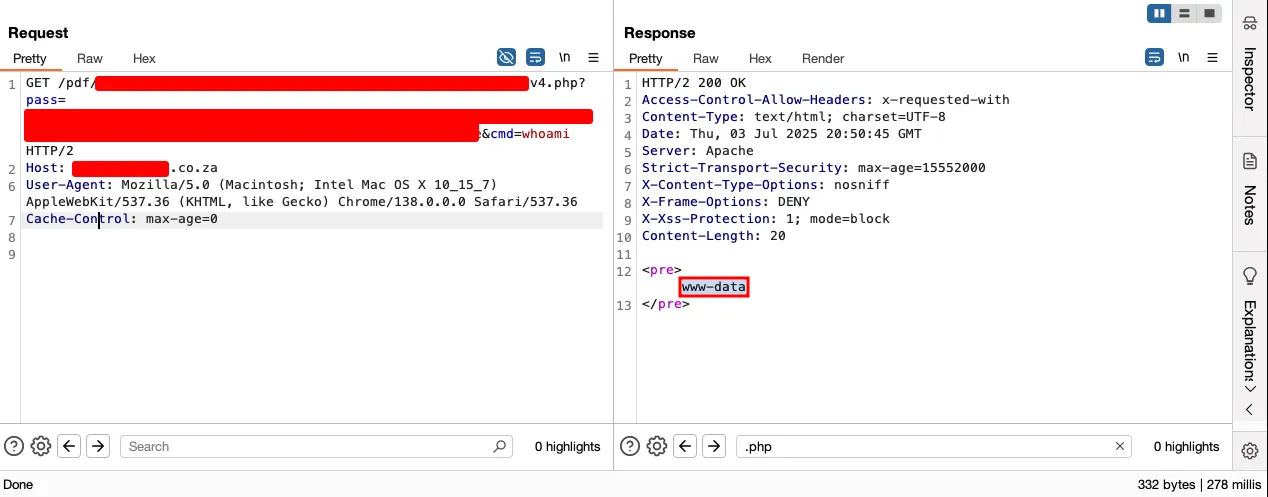
Task: Click the 332 bytes | 278 millis status
Action: tap(1200, 484)
